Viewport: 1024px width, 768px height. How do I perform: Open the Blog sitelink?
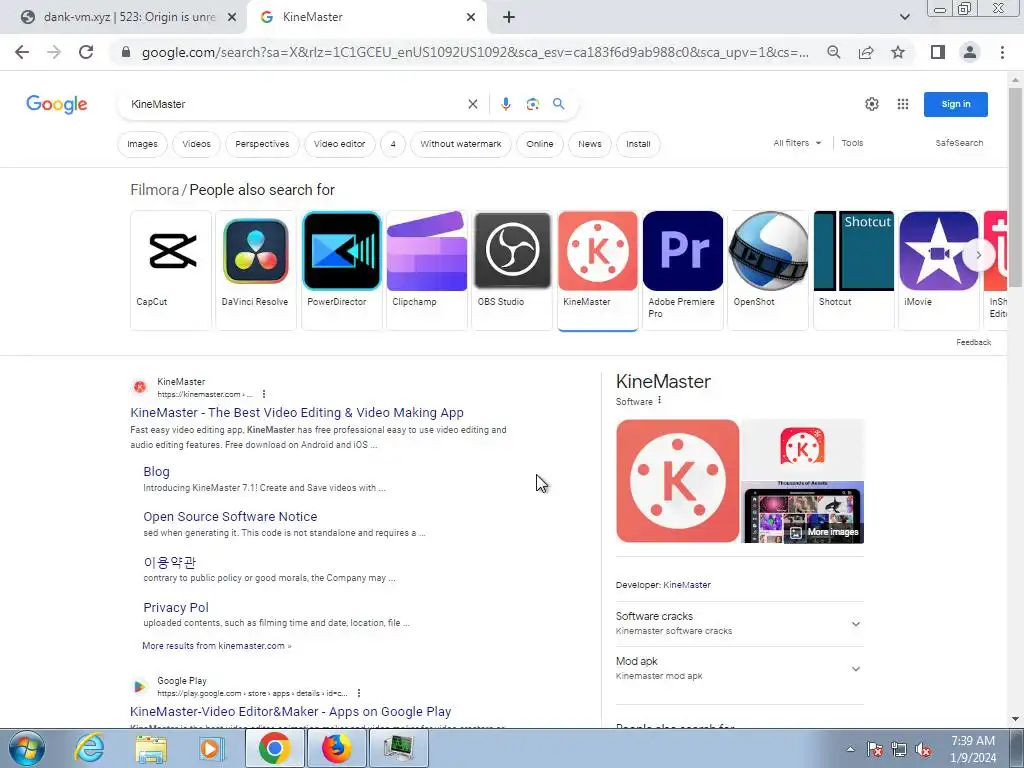(156, 472)
